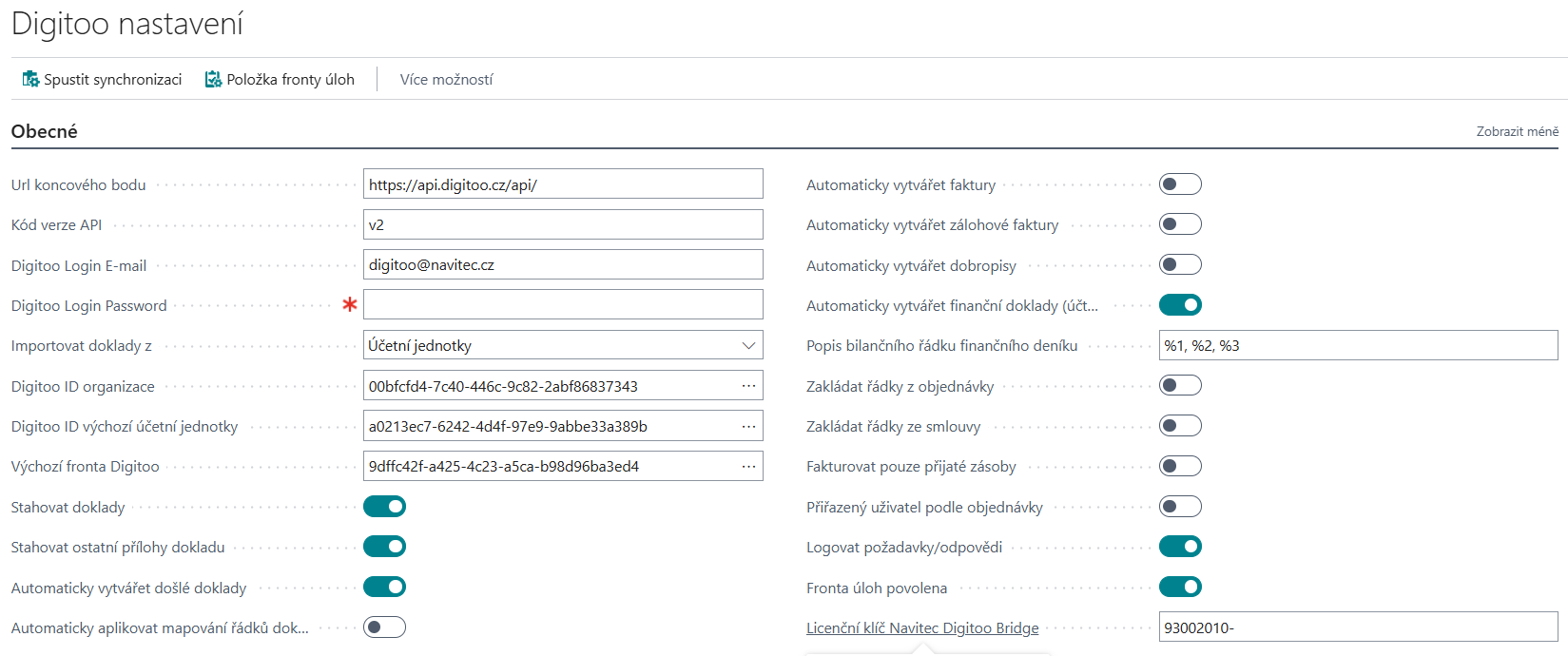Viewport: 1568px width, 656px height.
Task: Click Digitoo ID organizace text field
Action: click(x=550, y=386)
